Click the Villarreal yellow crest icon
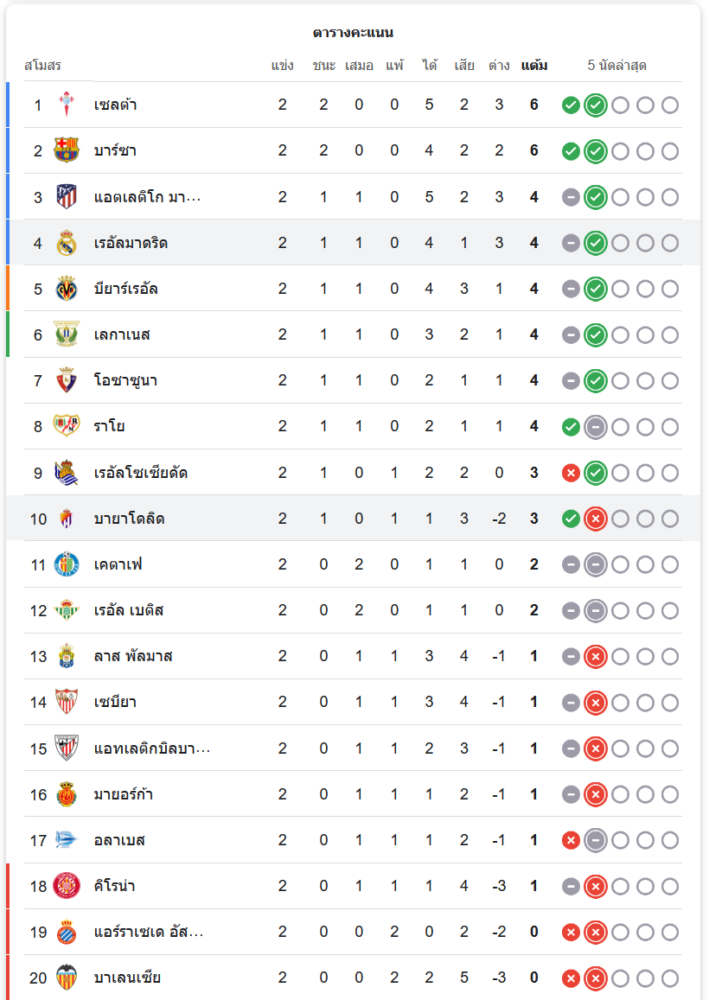Viewport: 709px width, 1000px height. pyautogui.click(x=66, y=289)
